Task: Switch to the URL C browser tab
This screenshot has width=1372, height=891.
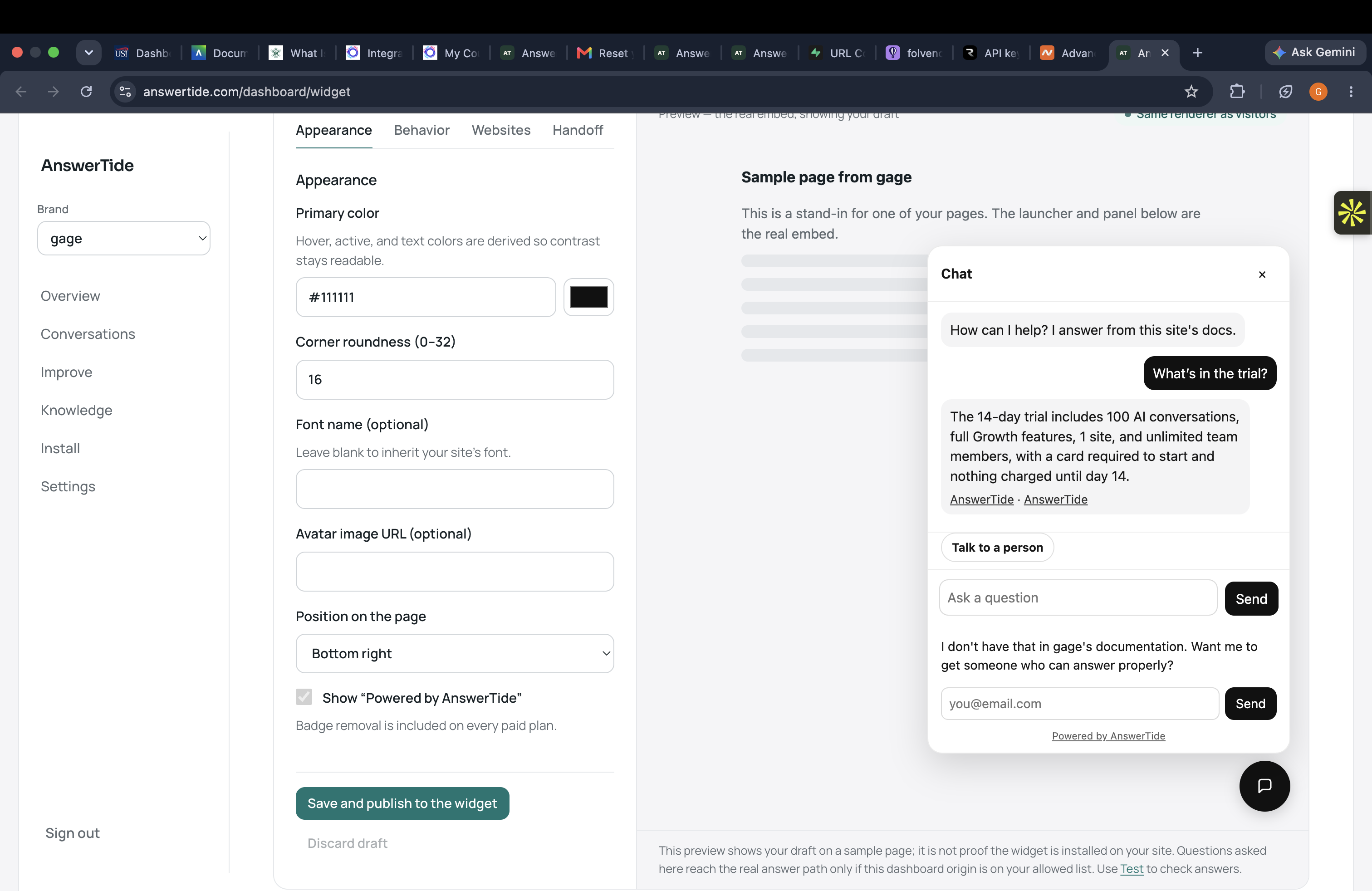Action: tap(837, 53)
